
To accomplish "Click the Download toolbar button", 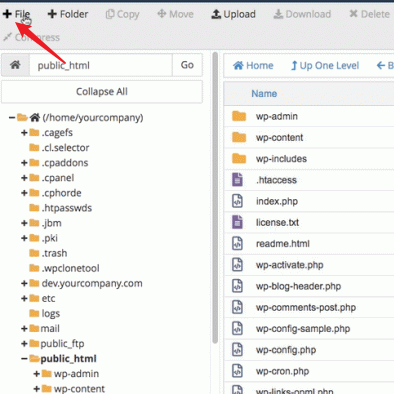I will click(302, 14).
